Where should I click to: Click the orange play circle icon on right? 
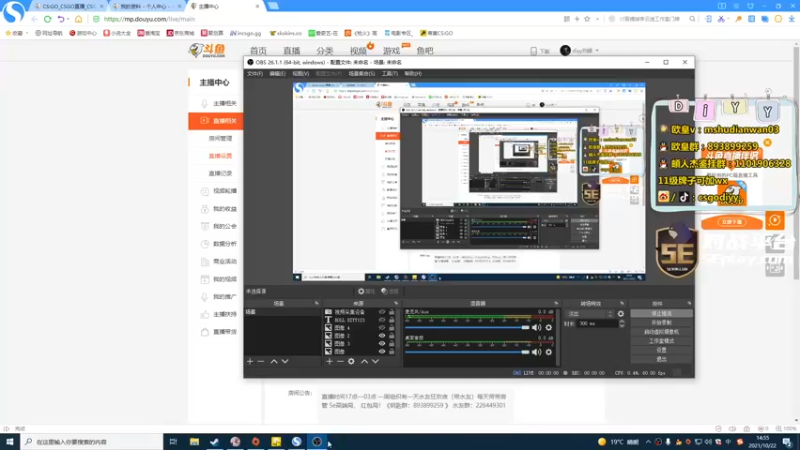774,220
